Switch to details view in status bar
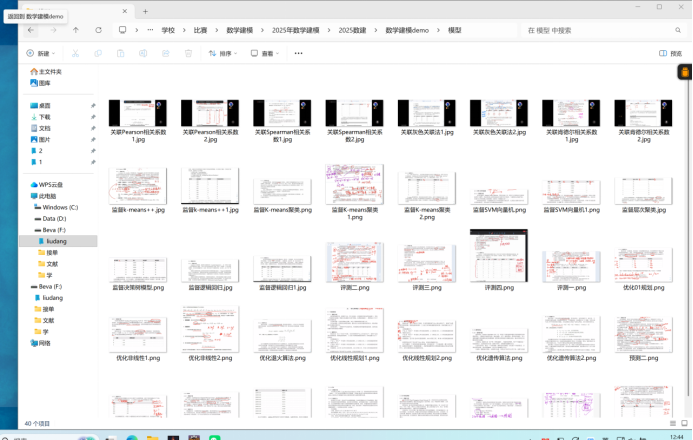This screenshot has width=693, height=440. [671, 424]
